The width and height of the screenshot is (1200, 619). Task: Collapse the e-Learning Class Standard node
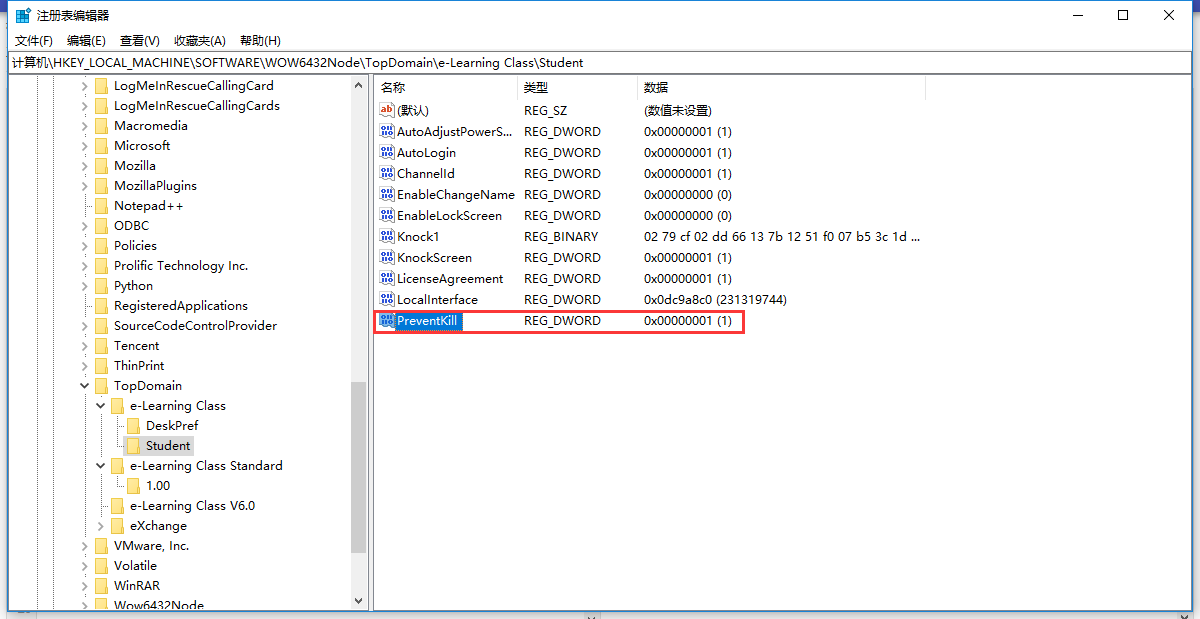coord(101,466)
